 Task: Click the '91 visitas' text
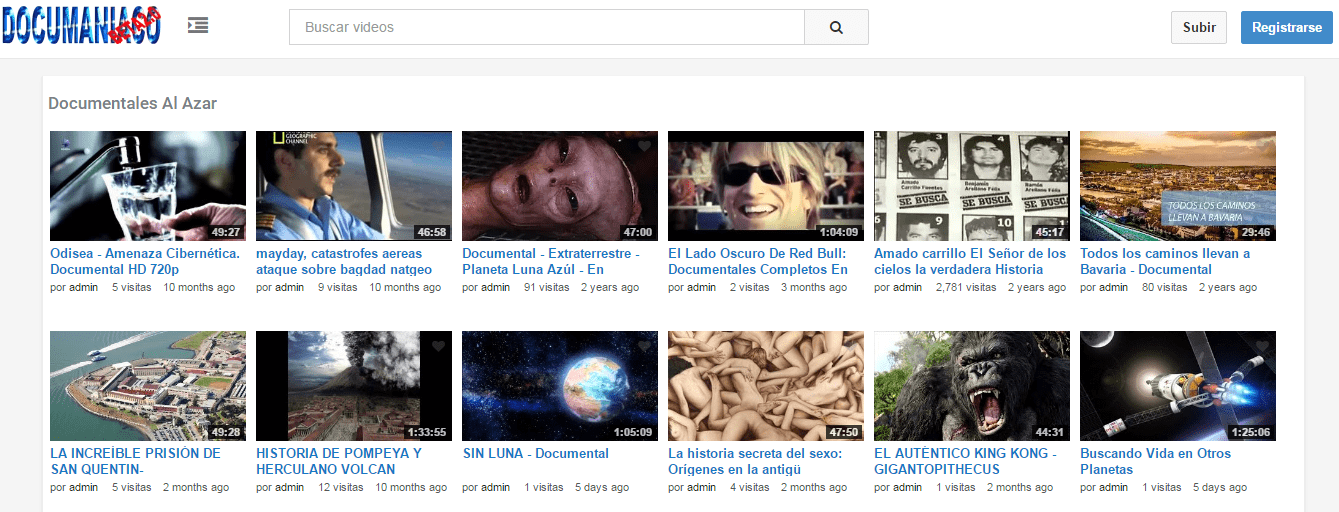[x=546, y=287]
